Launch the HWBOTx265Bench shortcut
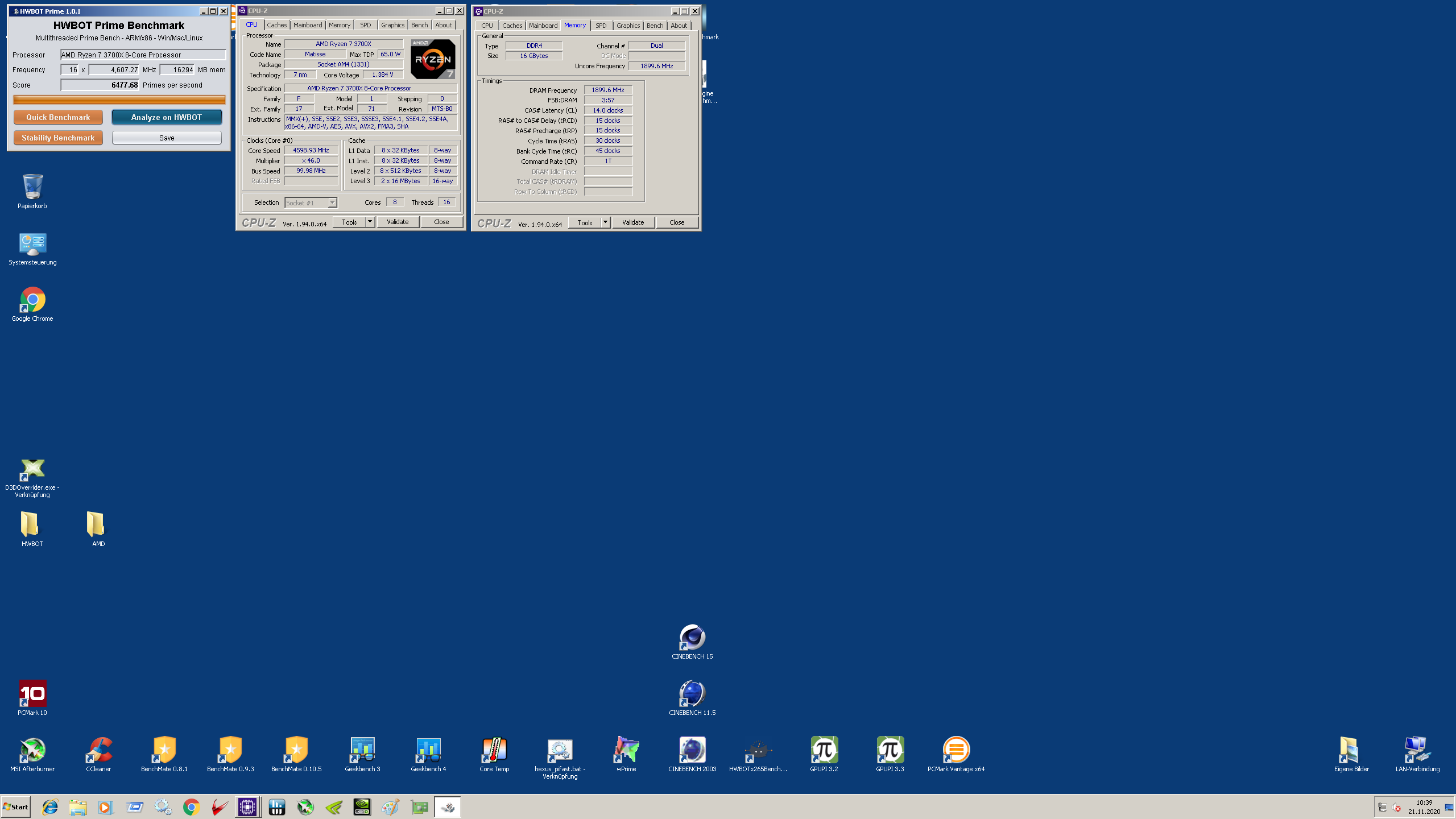 point(758,754)
